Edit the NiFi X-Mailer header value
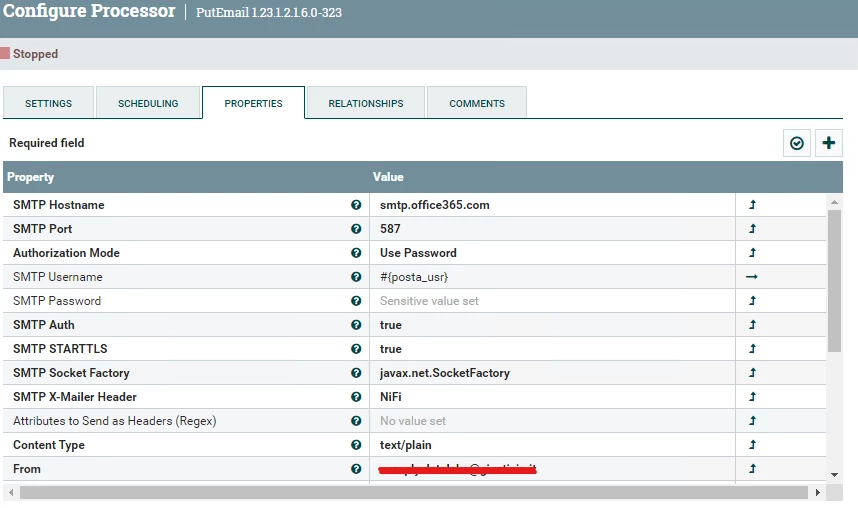This screenshot has height=508, width=858. [552, 397]
